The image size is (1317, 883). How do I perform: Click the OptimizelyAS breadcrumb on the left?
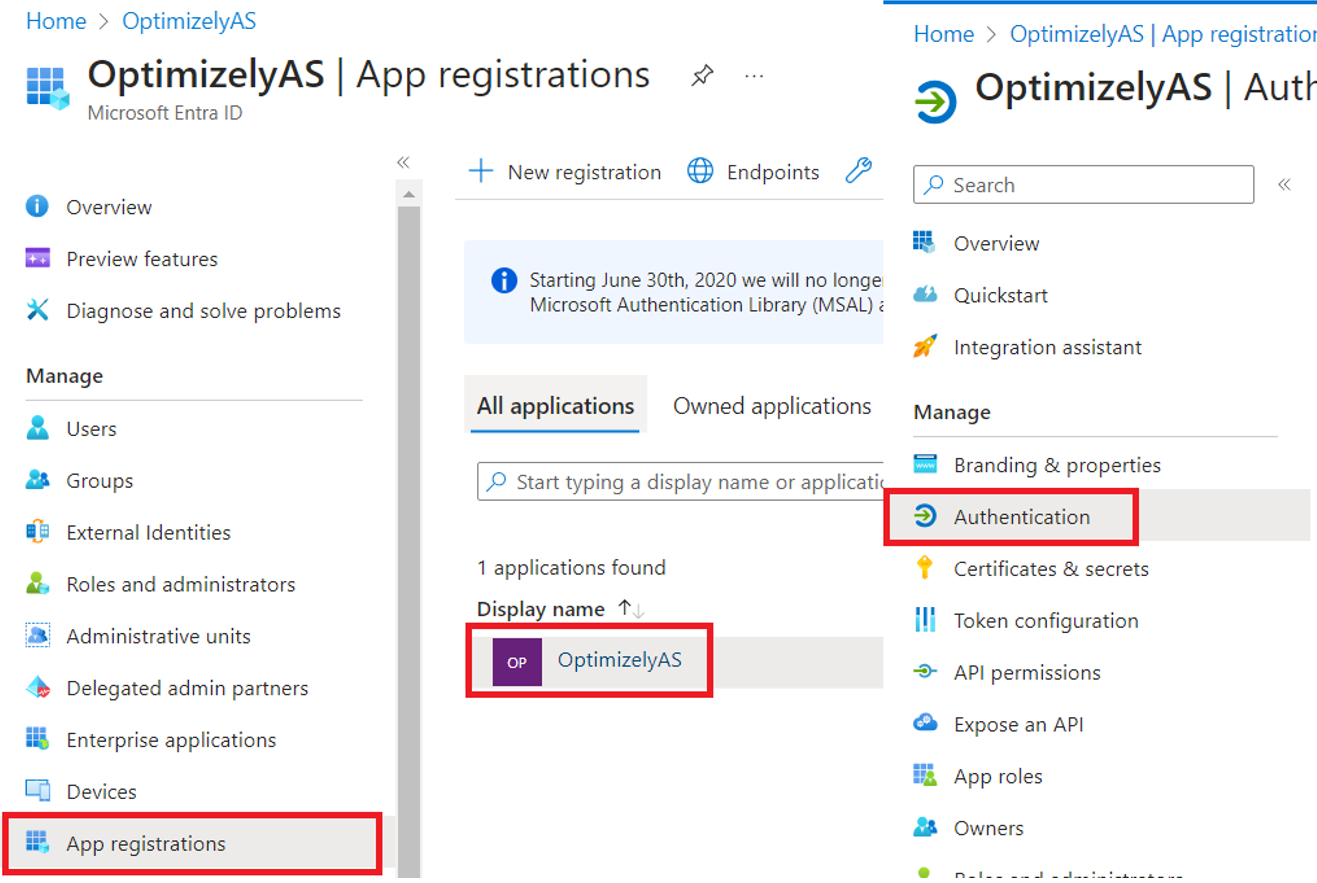189,21
